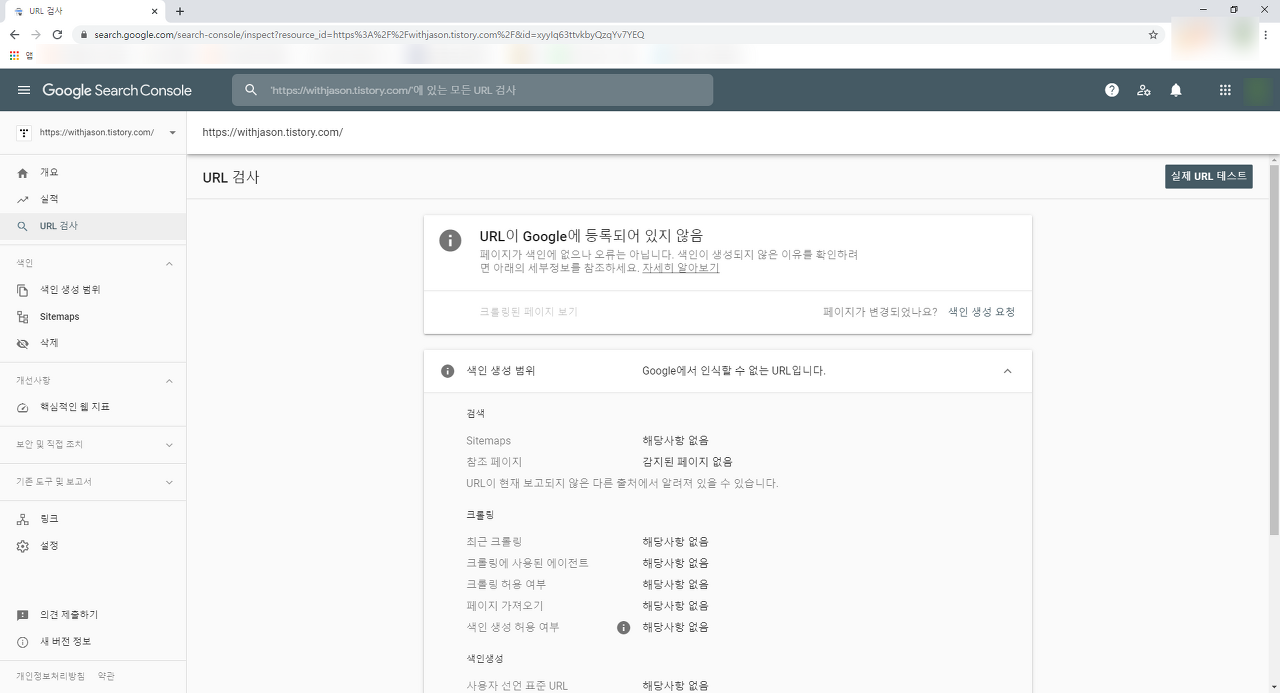Click the Tistory property favicon icon

pos(24,132)
